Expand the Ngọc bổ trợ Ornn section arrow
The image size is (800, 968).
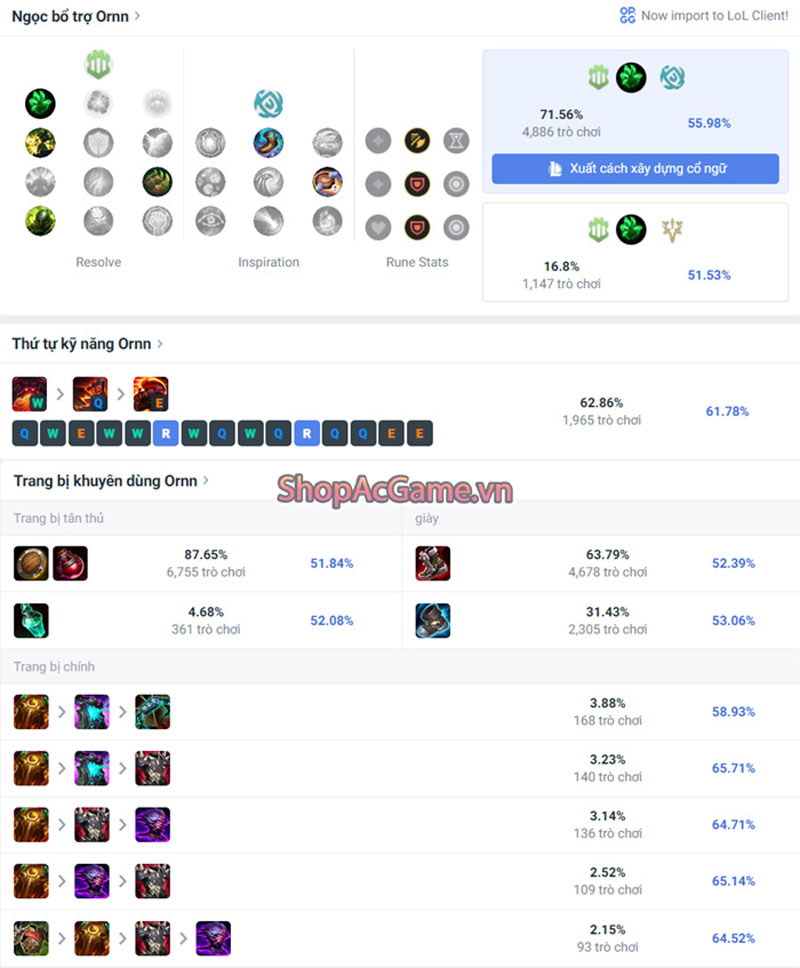(x=137, y=15)
